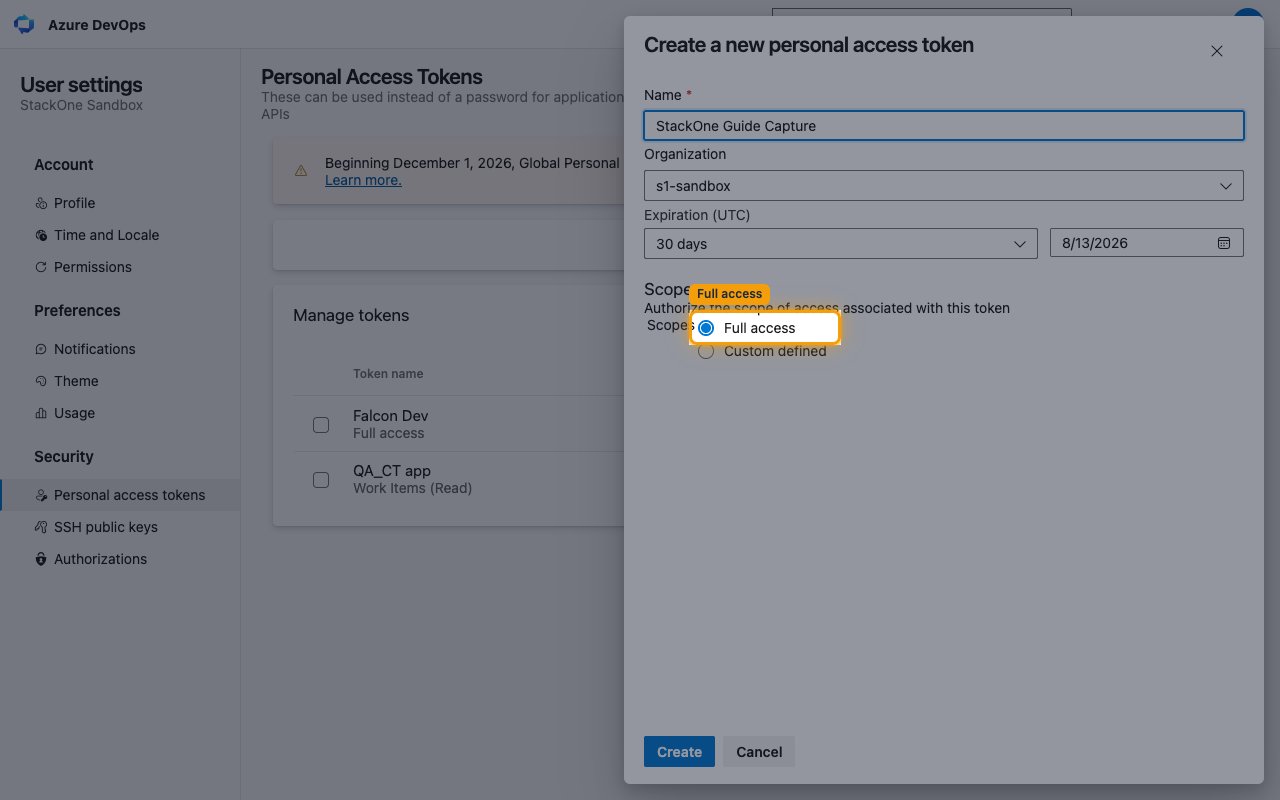The width and height of the screenshot is (1280, 800).
Task: Click the Notifications chat icon
Action: 41,349
